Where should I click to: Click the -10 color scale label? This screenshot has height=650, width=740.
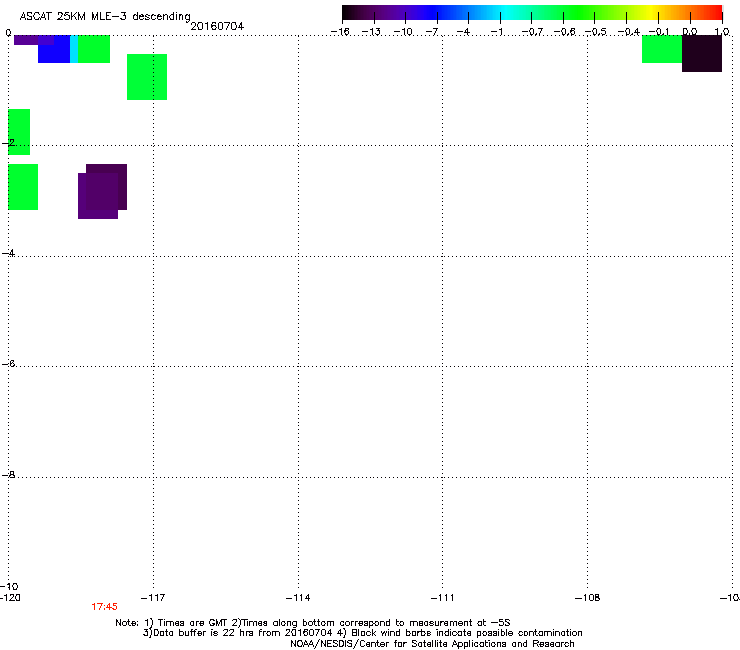pyautogui.click(x=403, y=32)
